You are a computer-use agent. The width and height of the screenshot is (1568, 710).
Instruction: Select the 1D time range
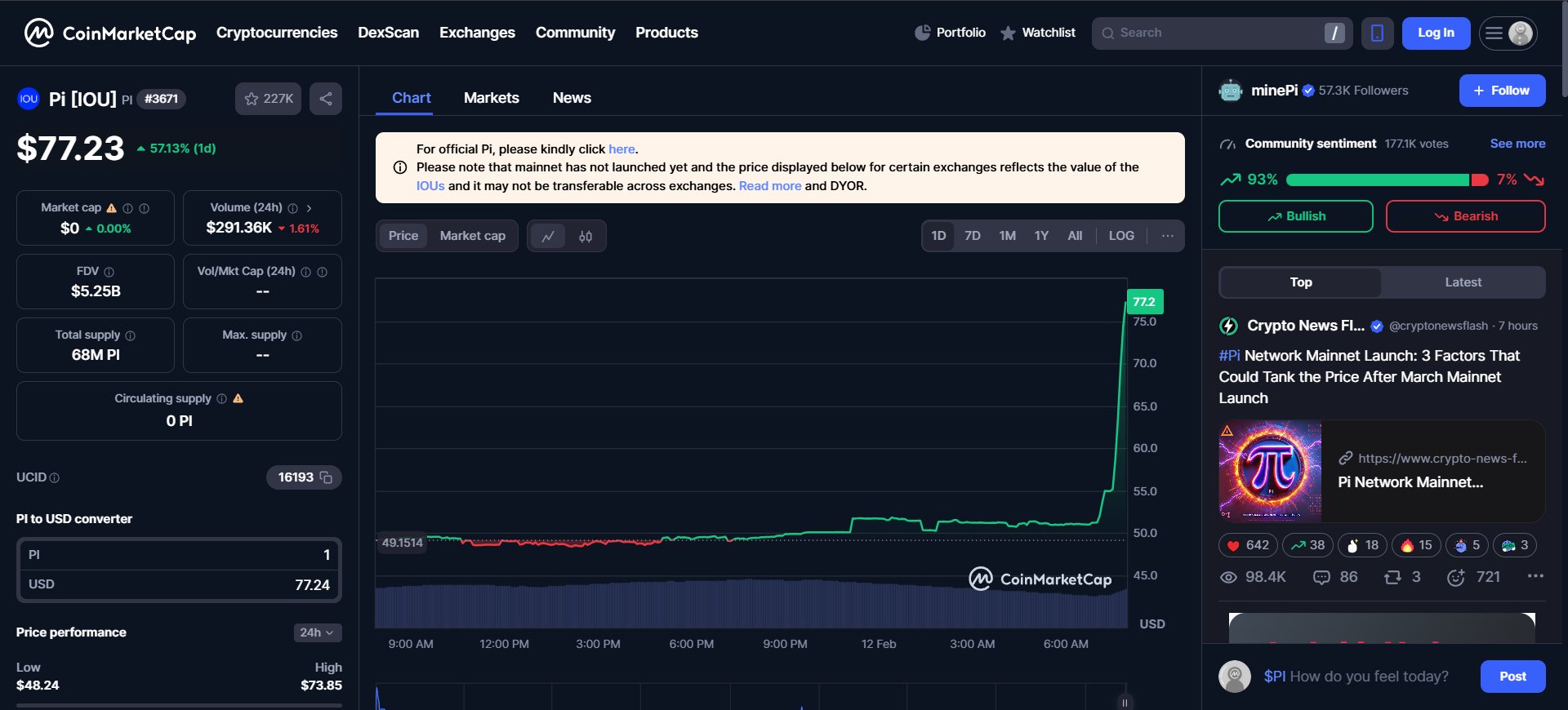click(939, 236)
